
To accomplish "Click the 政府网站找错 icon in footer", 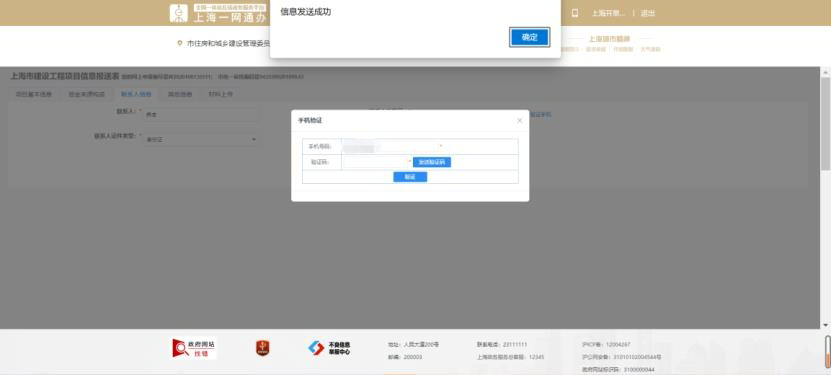I will 195,348.
